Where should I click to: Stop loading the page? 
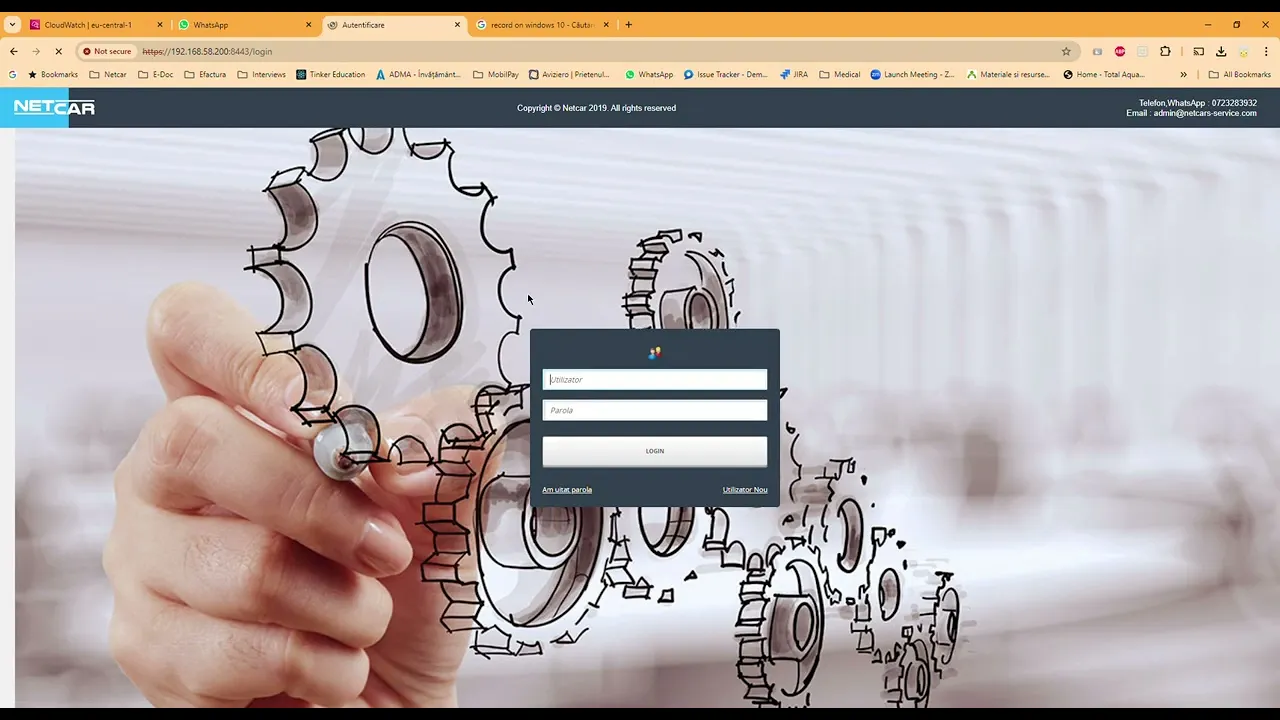coord(58,51)
